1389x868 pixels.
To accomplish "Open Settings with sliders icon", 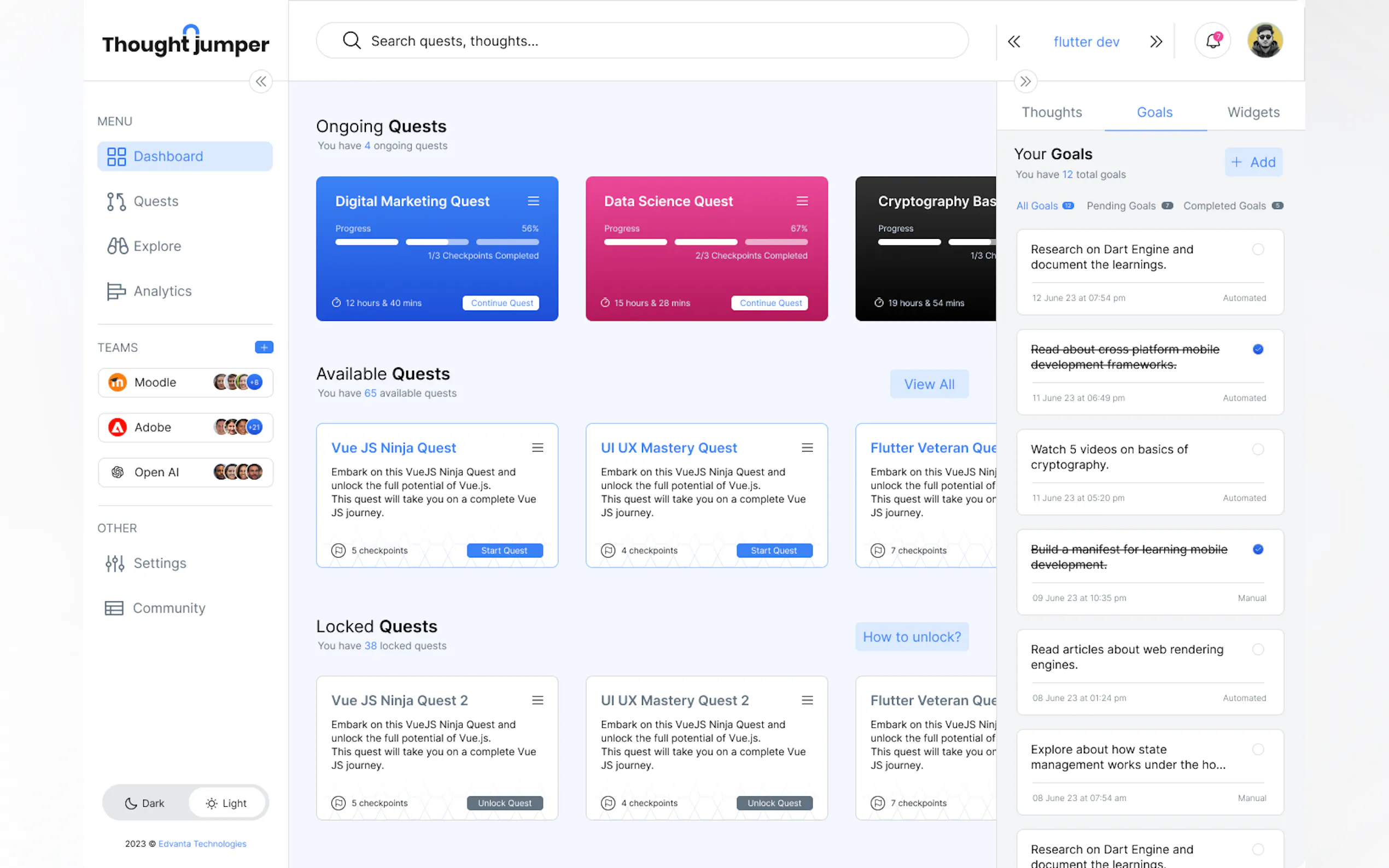I will [x=159, y=563].
